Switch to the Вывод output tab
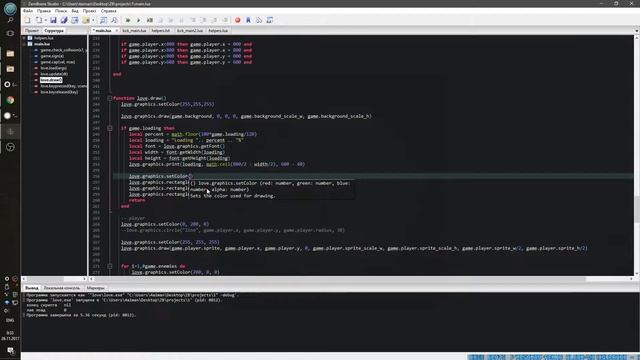640x360 pixels. point(31,288)
